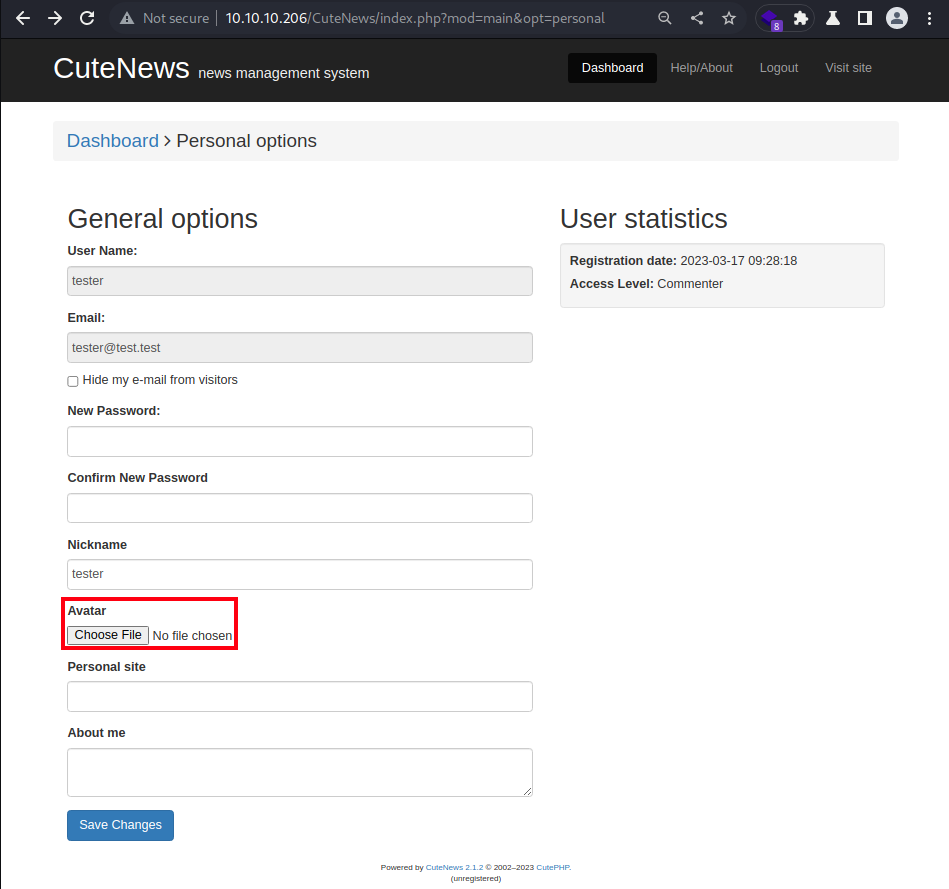Reload the current page
Screen dimensions: 949x889
tap(87, 18)
